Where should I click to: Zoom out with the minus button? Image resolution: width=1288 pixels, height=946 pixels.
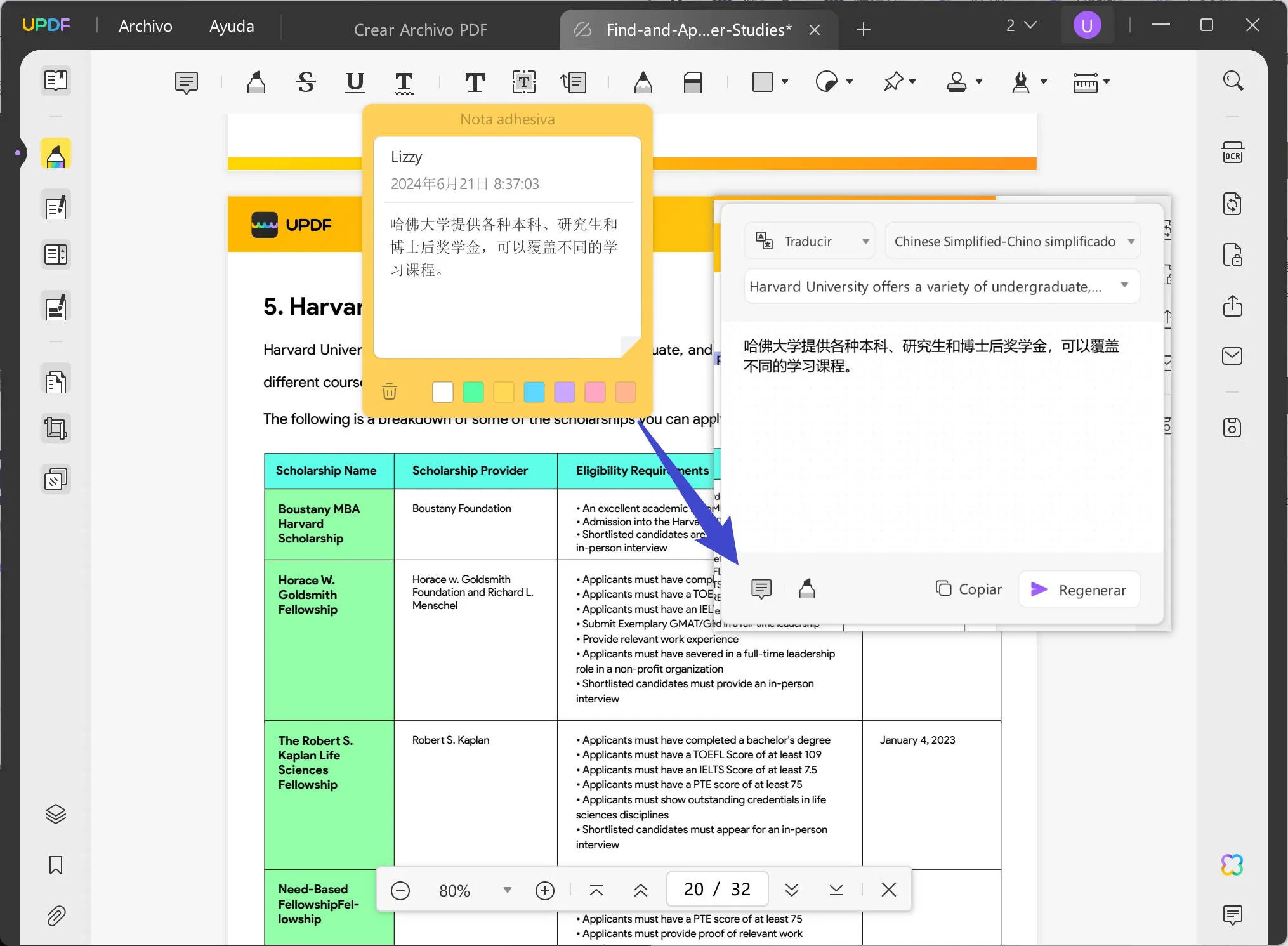(400, 890)
